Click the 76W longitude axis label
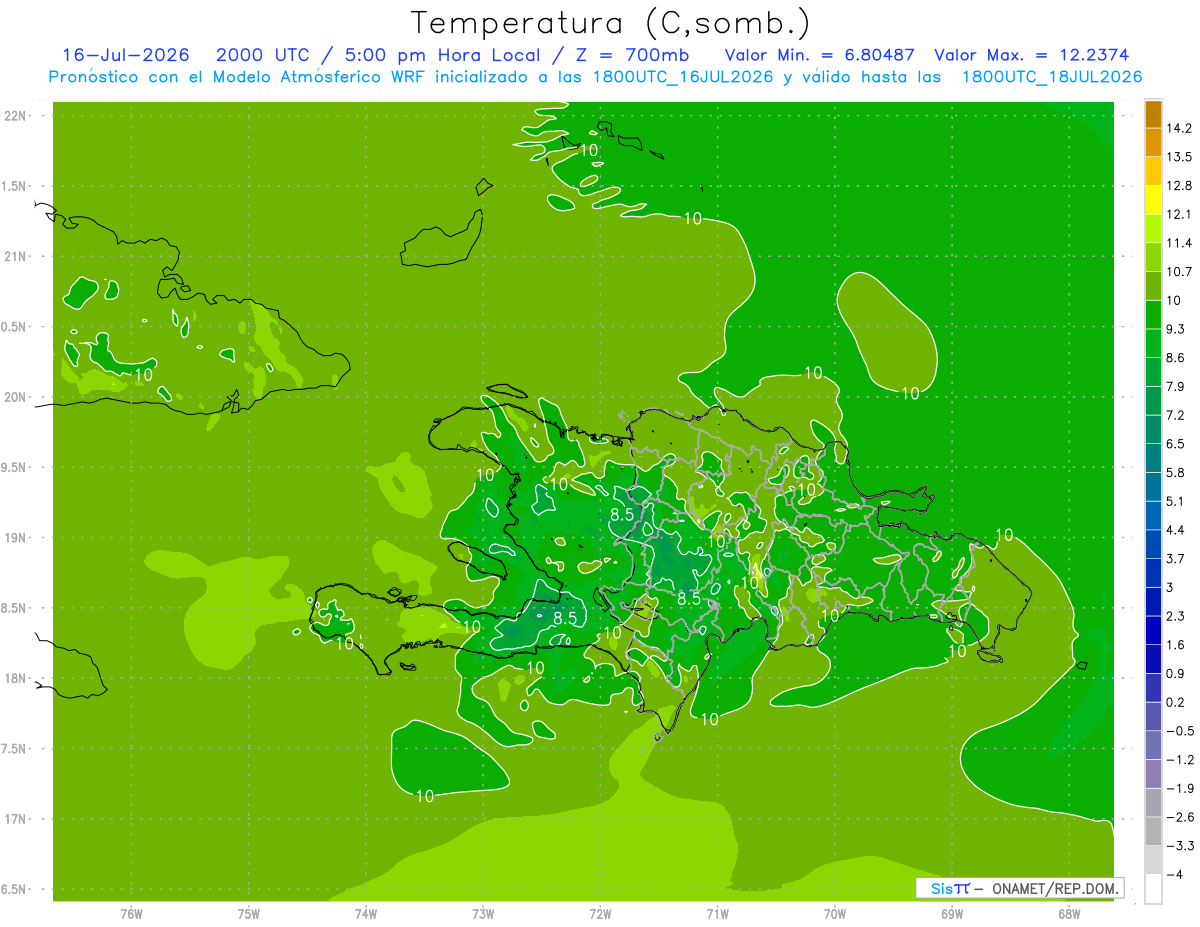This screenshot has width=1200, height=927. tap(131, 913)
